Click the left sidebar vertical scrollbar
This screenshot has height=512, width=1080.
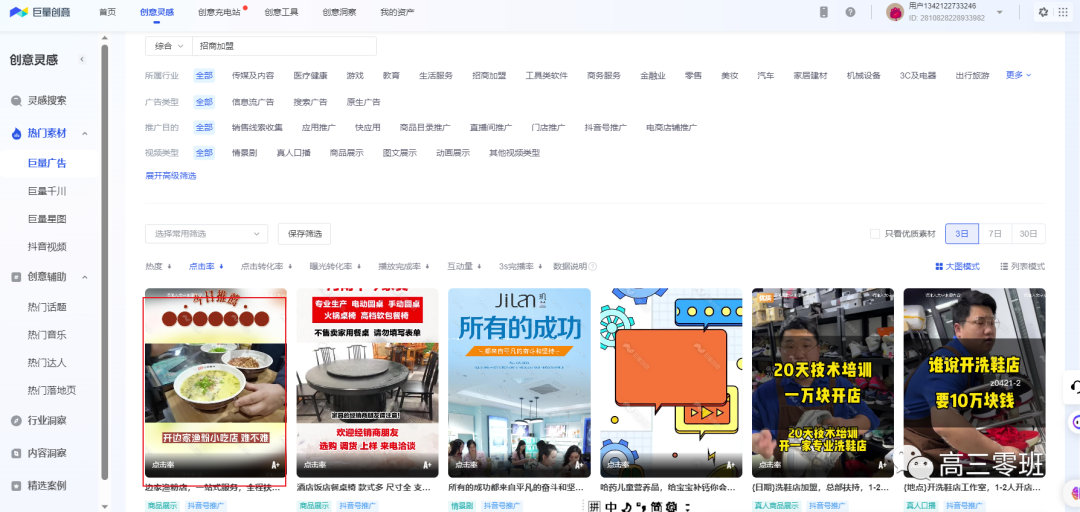[105, 262]
